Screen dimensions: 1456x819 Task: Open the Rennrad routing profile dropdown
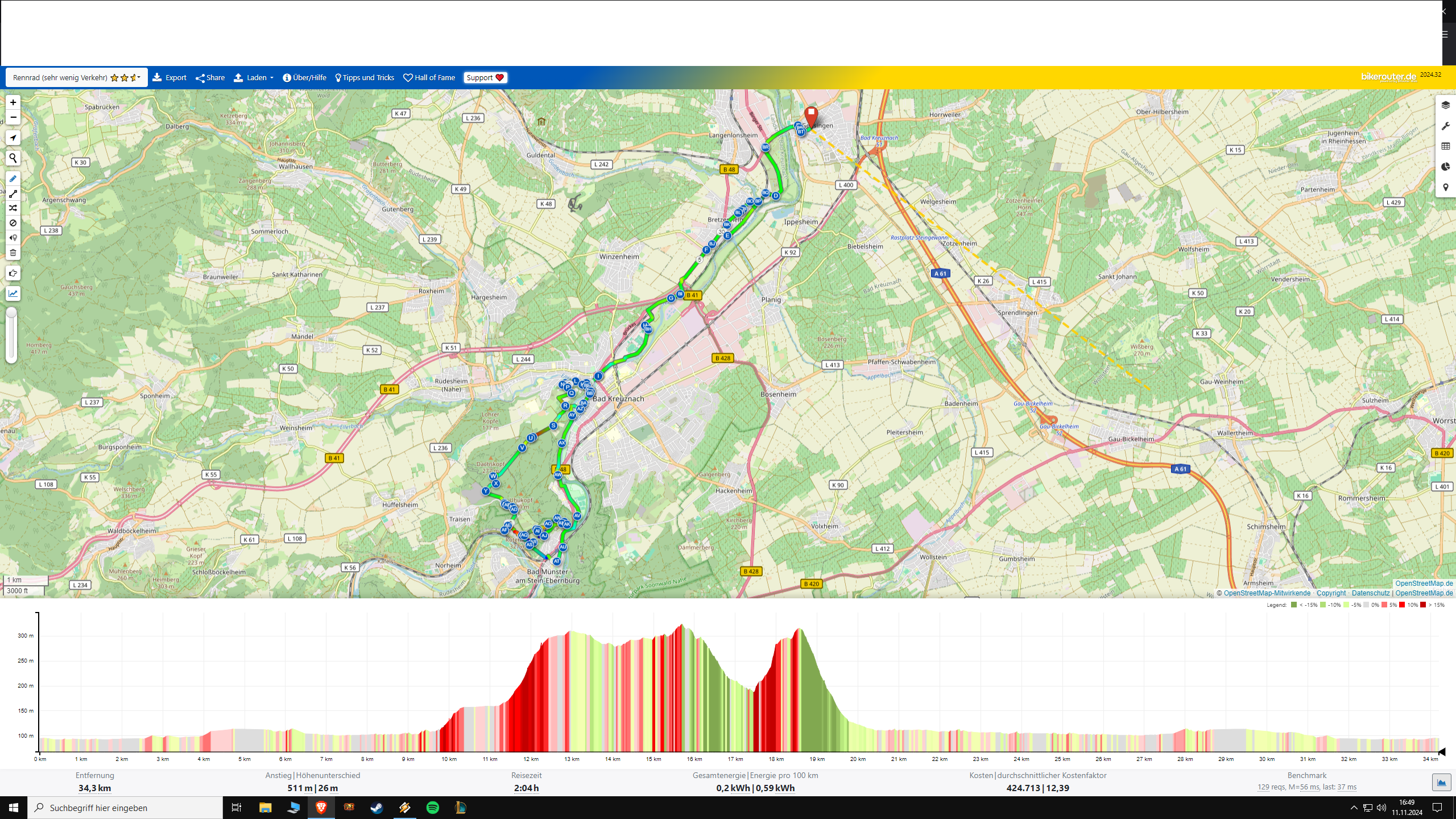[76, 77]
